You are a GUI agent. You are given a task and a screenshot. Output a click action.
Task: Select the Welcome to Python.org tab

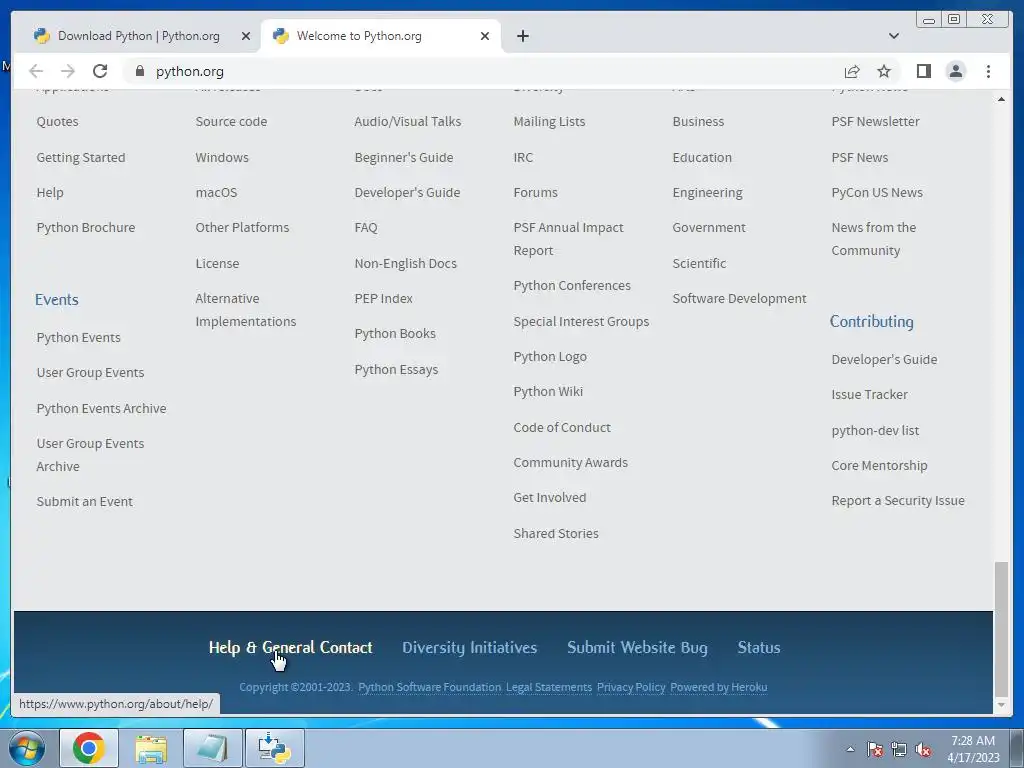tap(381, 36)
